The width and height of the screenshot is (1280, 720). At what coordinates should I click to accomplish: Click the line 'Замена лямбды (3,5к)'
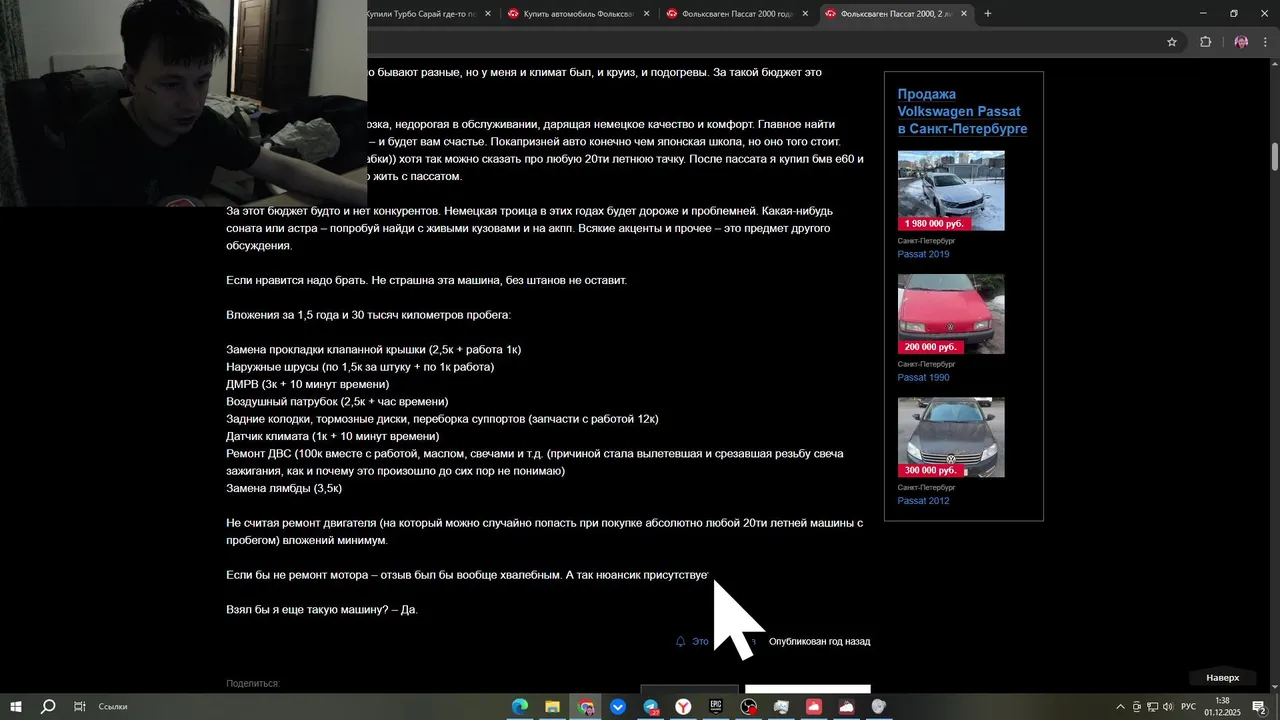pos(284,488)
